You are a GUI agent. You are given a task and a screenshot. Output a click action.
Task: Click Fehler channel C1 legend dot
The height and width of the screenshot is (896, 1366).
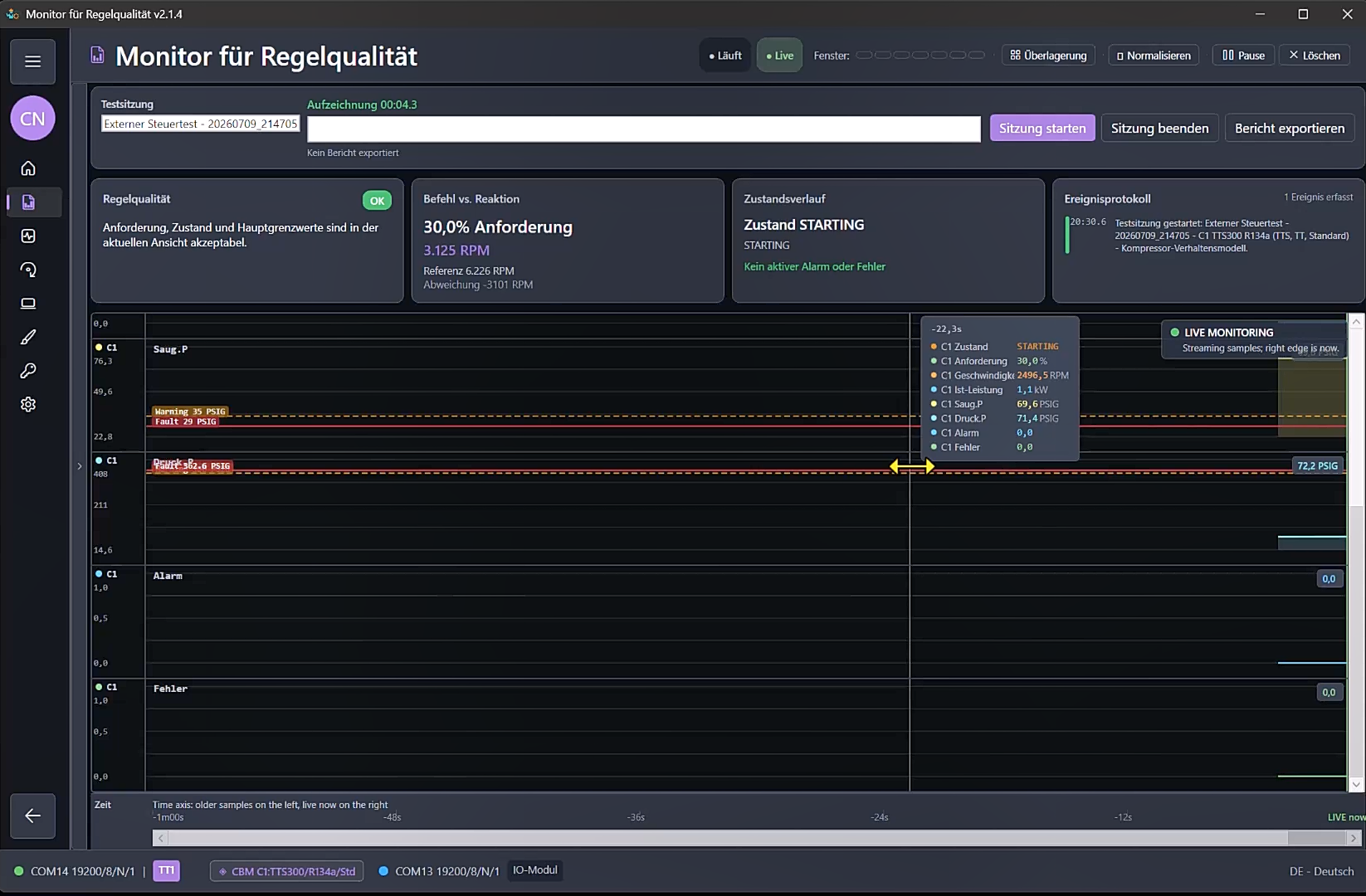pyautogui.click(x=99, y=687)
